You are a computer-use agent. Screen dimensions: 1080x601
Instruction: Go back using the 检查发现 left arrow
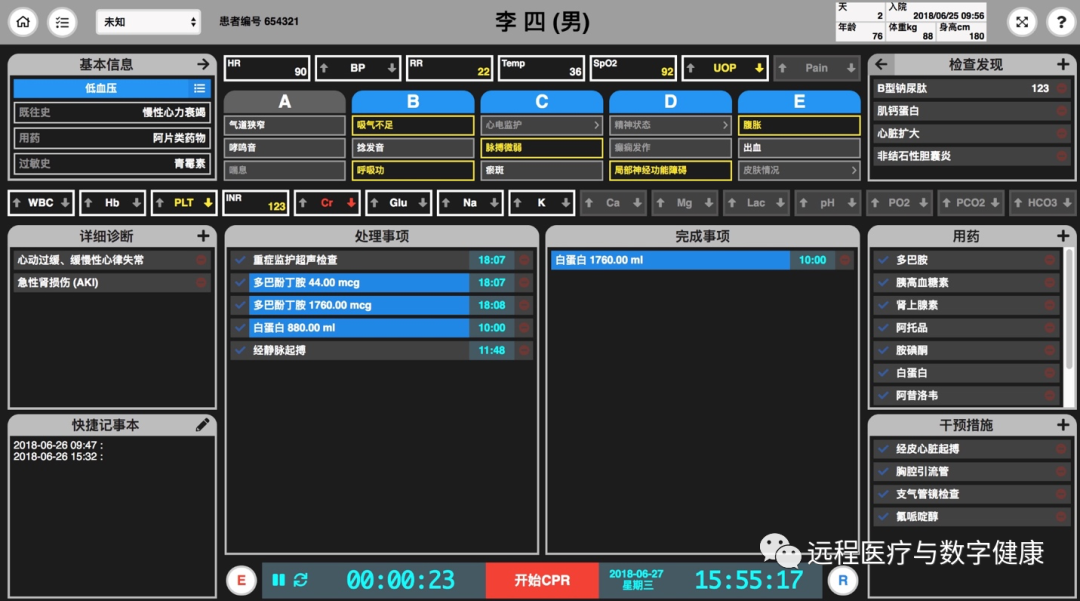(x=881, y=64)
